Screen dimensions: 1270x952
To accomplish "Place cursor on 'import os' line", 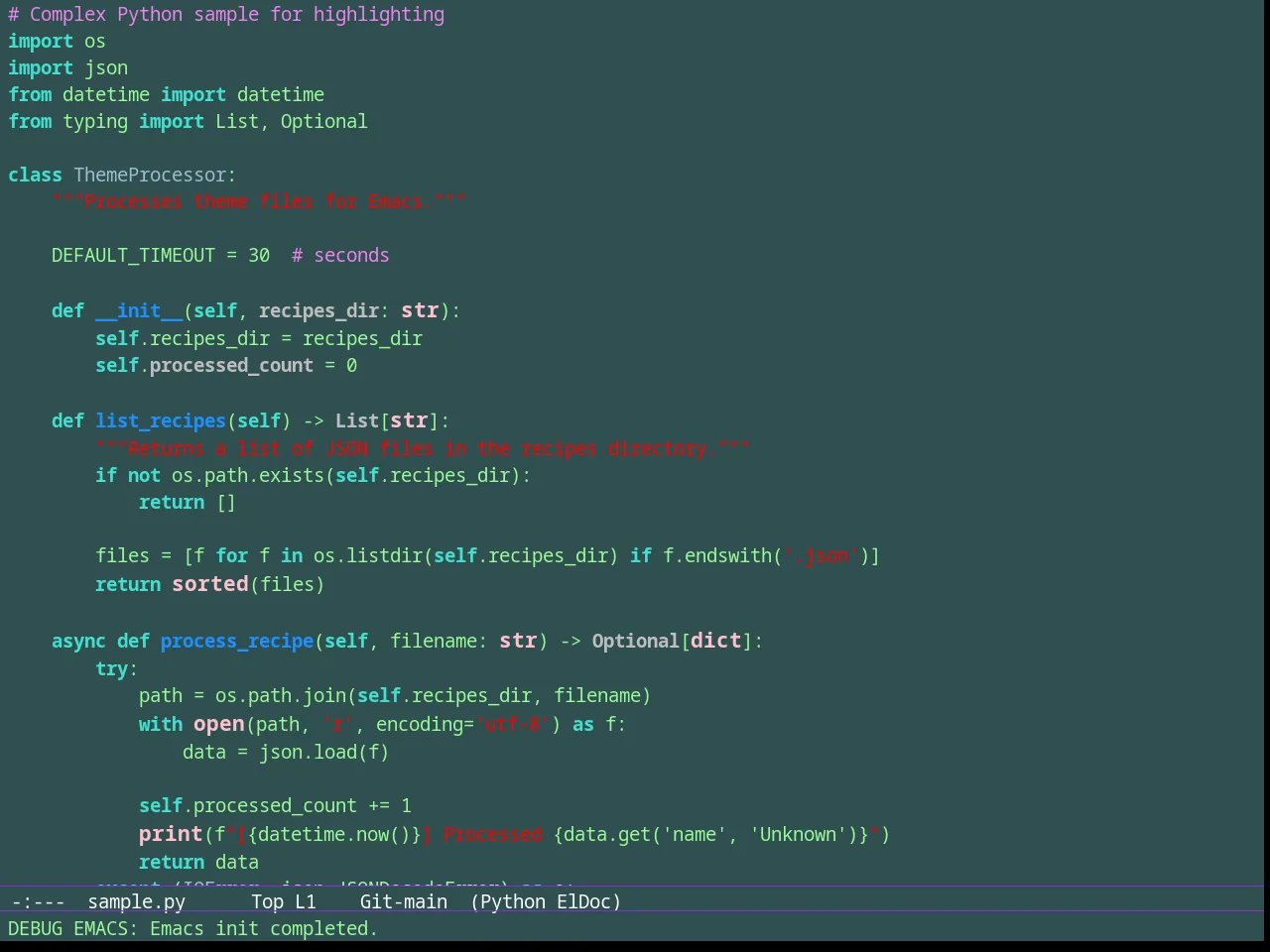I will (x=57, y=41).
